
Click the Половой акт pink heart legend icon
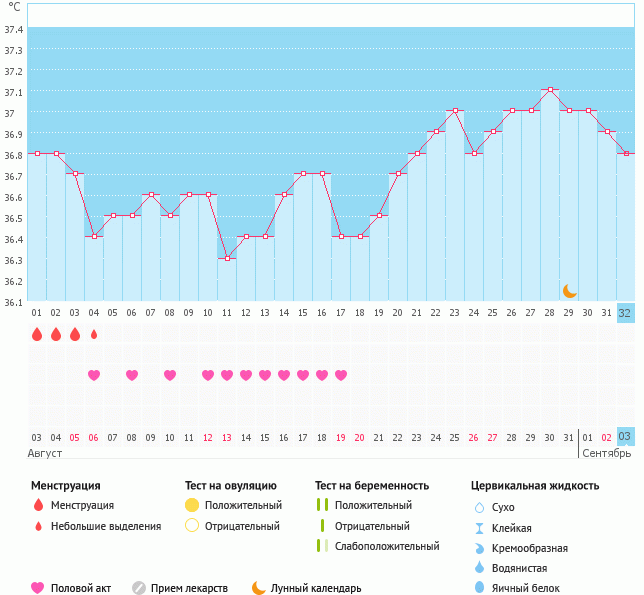38,588
